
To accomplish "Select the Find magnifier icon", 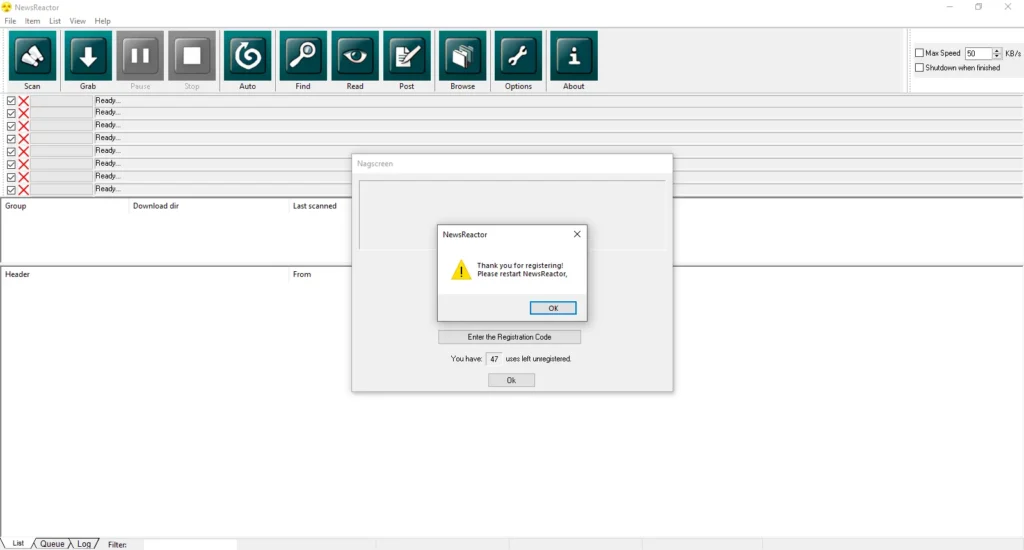I will 303,56.
